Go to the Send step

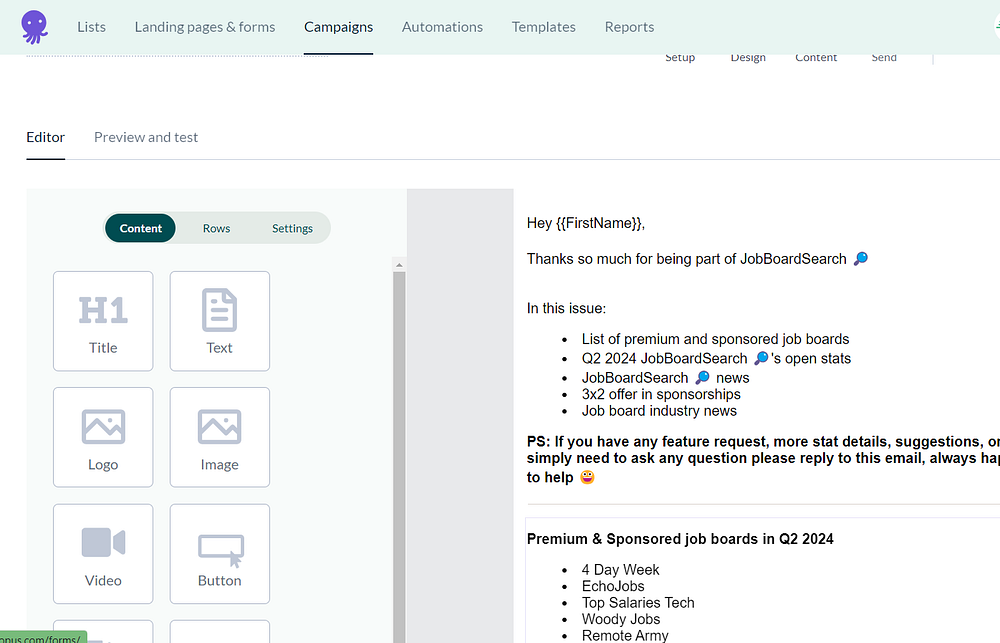884,57
